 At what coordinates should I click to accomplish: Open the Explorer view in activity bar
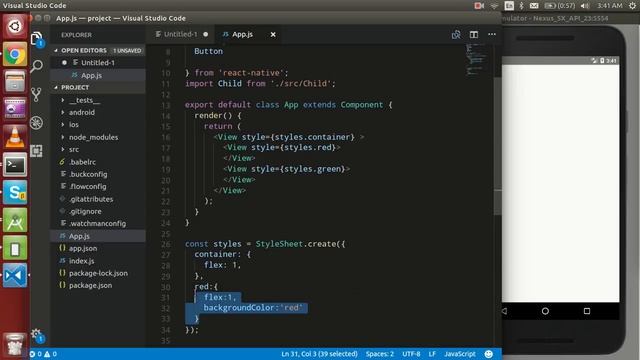pos(37,39)
